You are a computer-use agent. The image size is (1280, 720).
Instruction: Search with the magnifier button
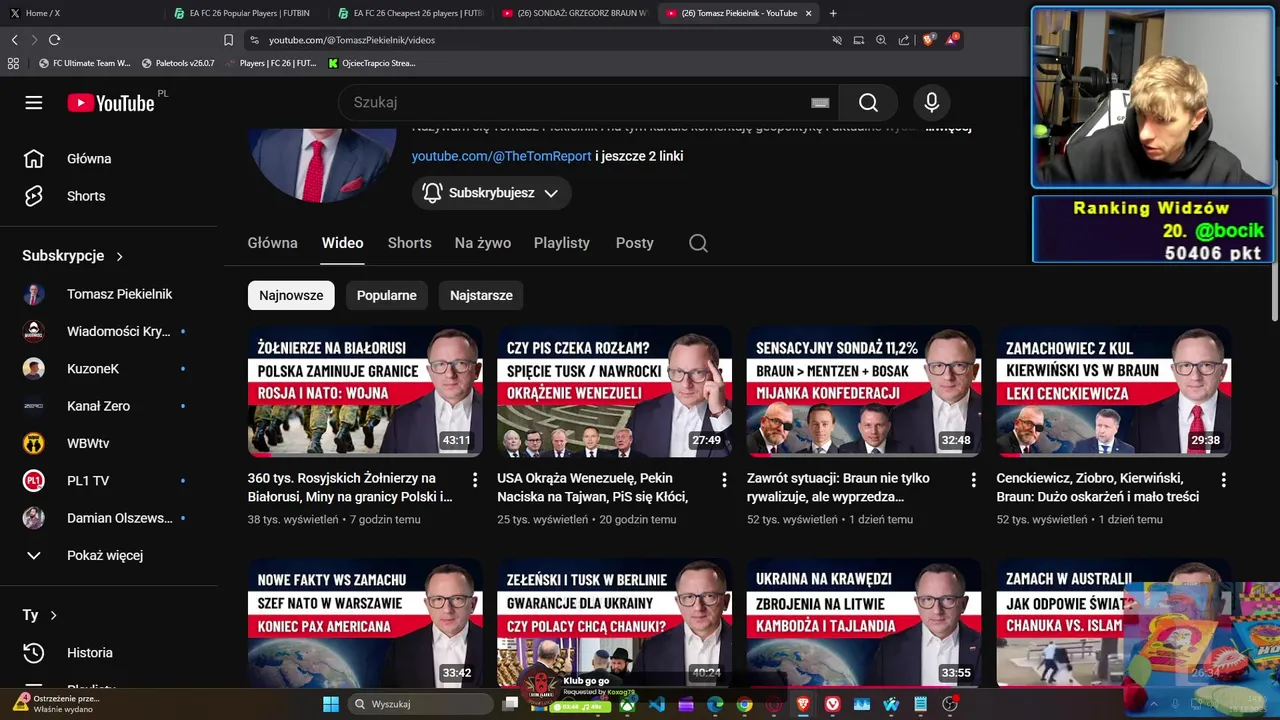pos(868,102)
